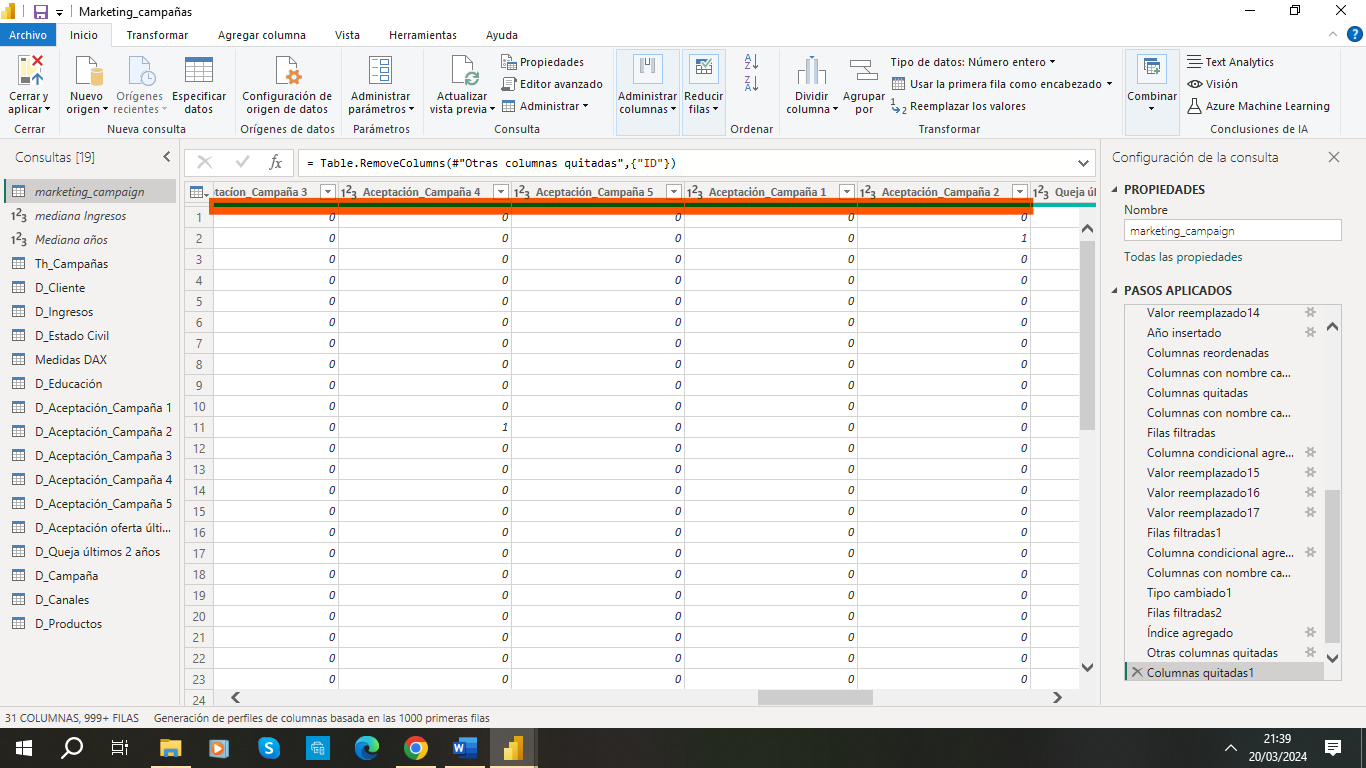1366x768 pixels.
Task: Switch to the Herramientas tab
Action: pyautogui.click(x=423, y=35)
